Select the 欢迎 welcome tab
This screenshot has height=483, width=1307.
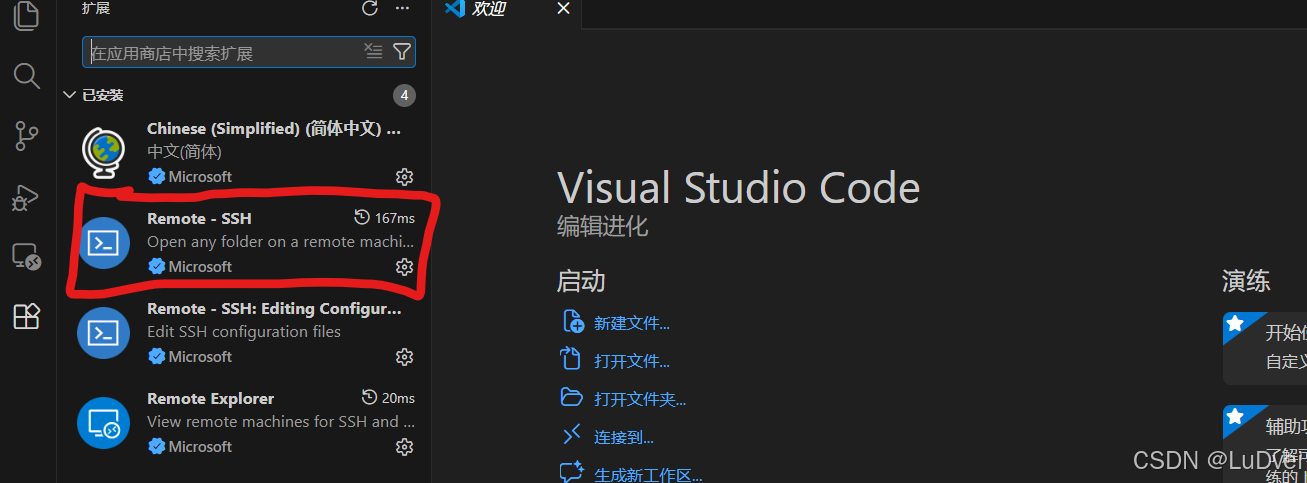[508, 10]
